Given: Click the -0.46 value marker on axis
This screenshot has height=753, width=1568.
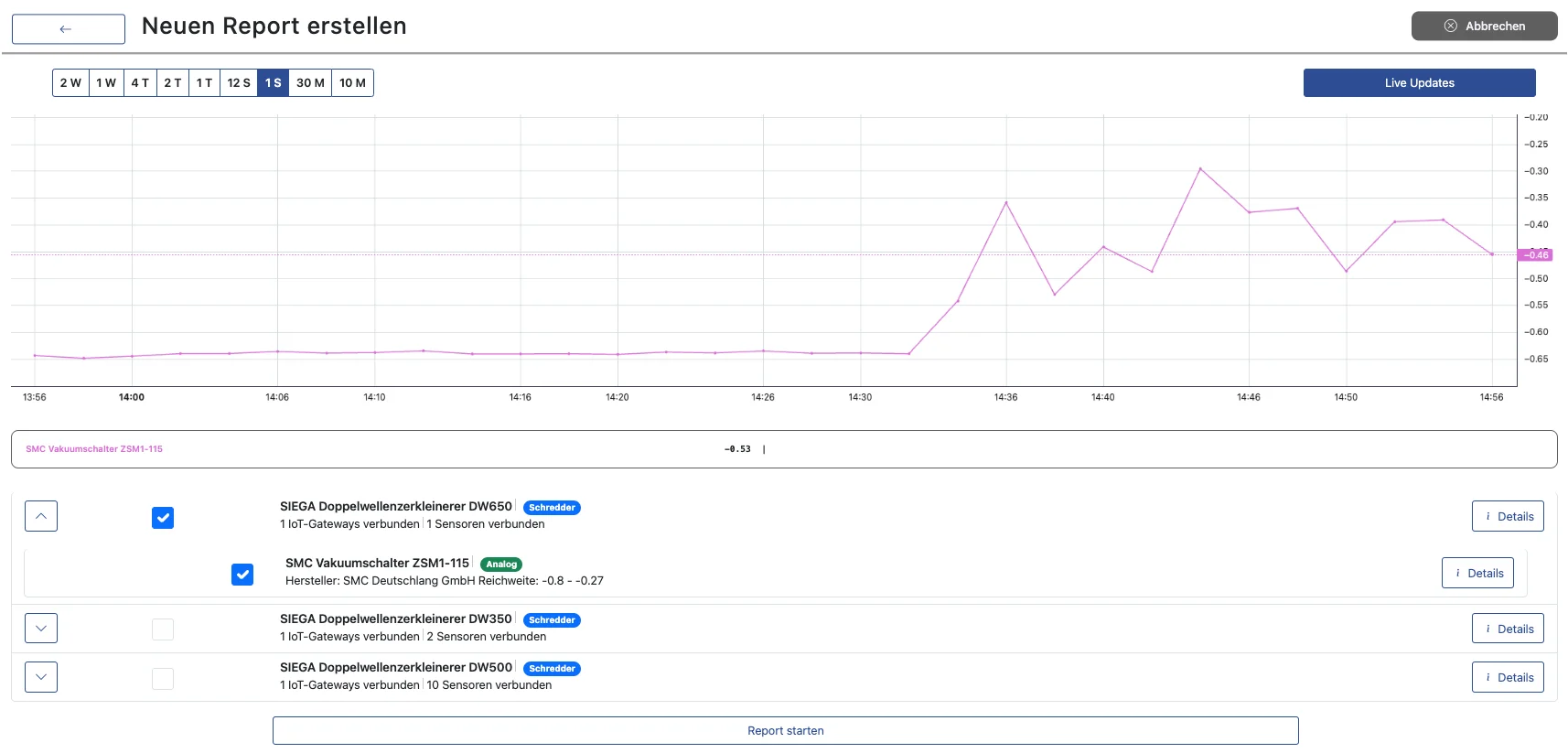Looking at the screenshot, I should (x=1535, y=255).
